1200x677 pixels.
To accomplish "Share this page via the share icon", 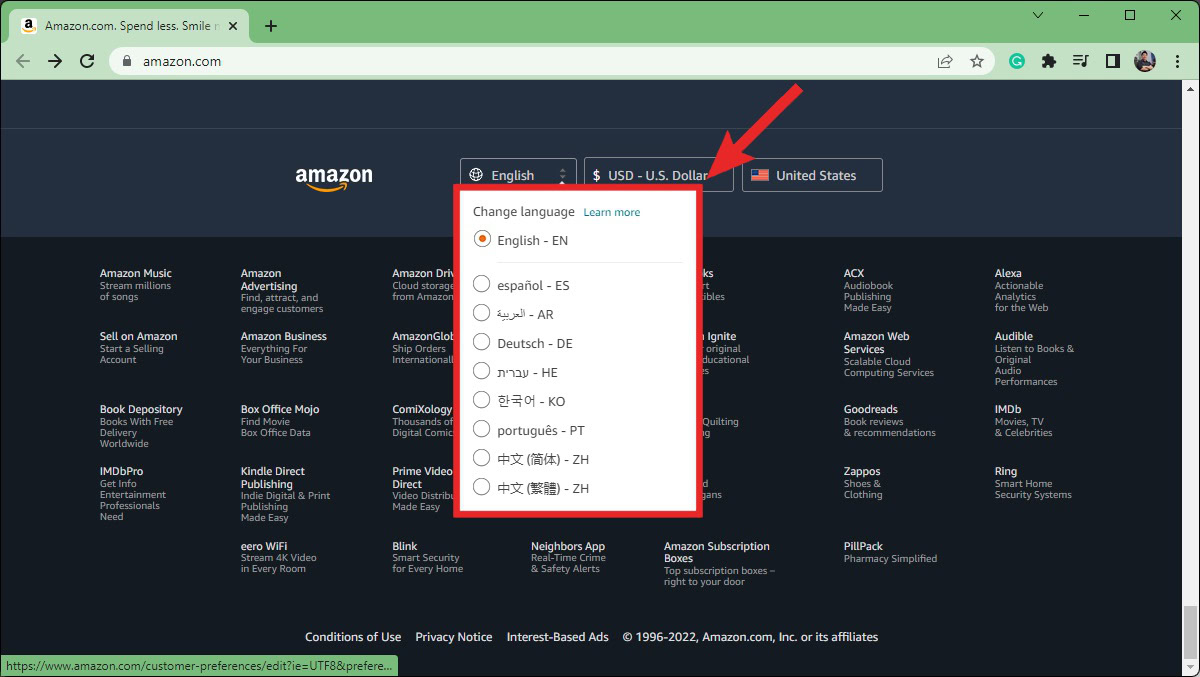I will pyautogui.click(x=945, y=61).
